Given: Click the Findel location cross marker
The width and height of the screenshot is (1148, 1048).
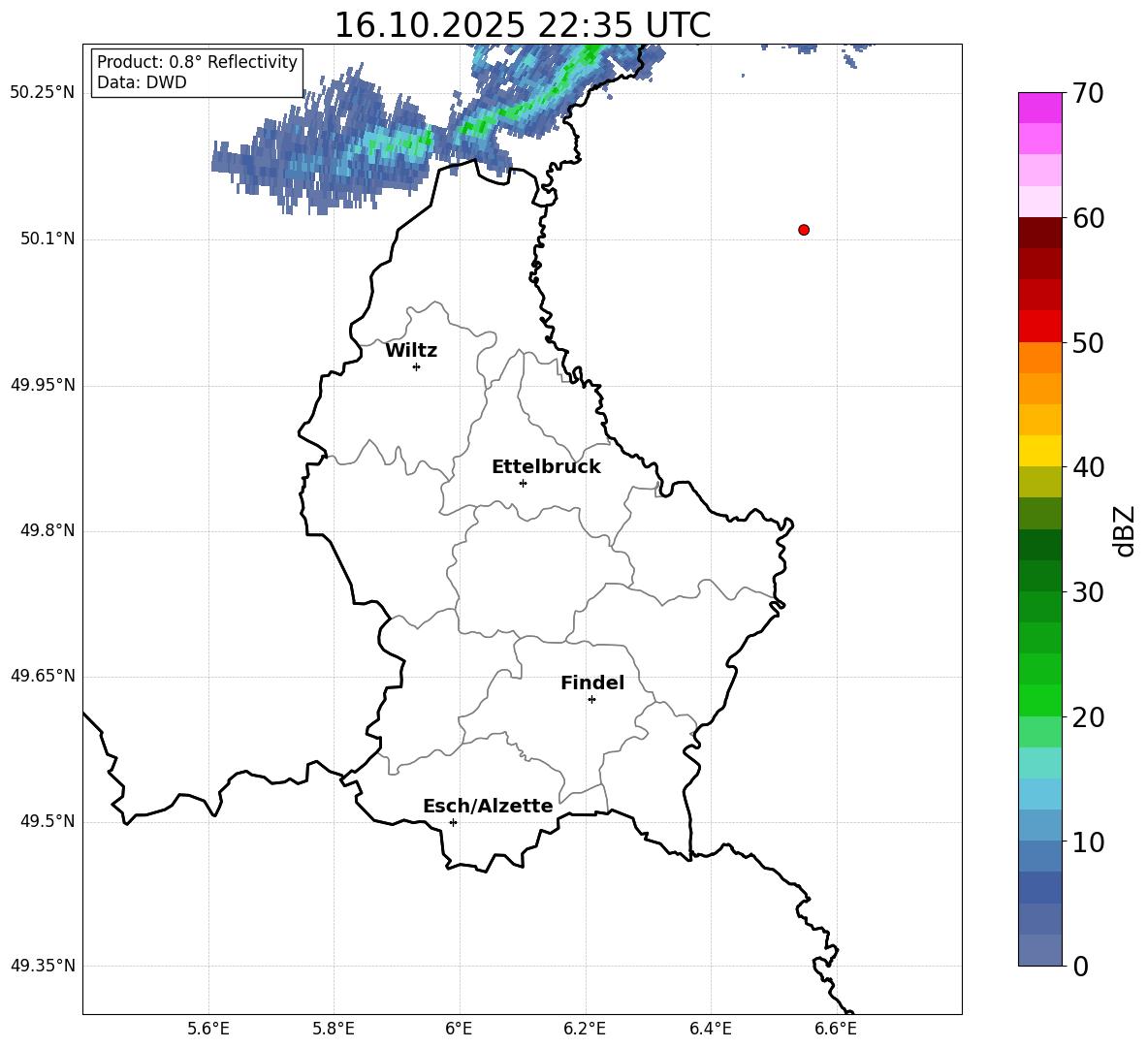Looking at the screenshot, I should [x=591, y=700].
